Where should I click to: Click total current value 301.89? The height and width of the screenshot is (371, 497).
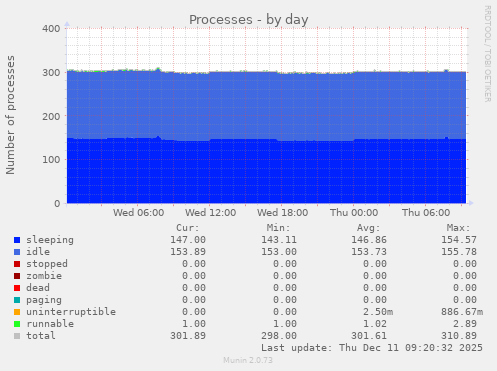(x=188, y=336)
